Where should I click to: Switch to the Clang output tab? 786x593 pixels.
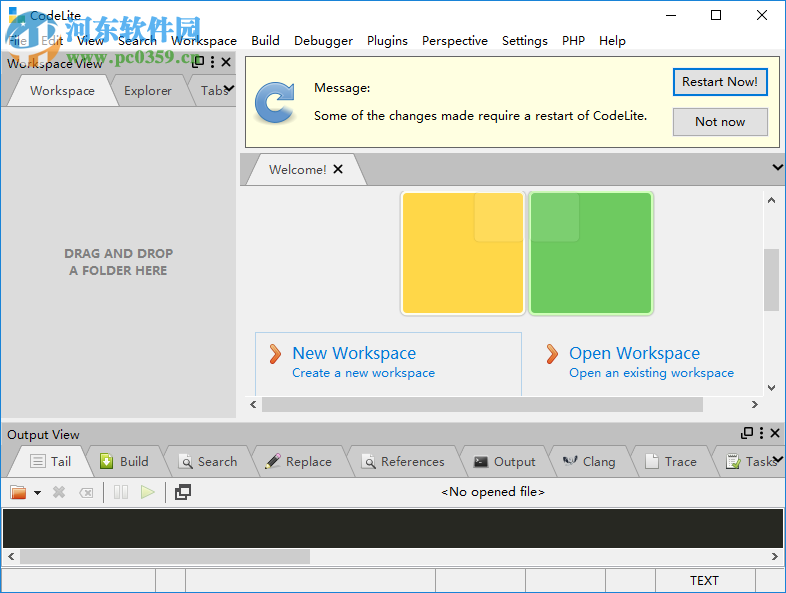pos(590,462)
